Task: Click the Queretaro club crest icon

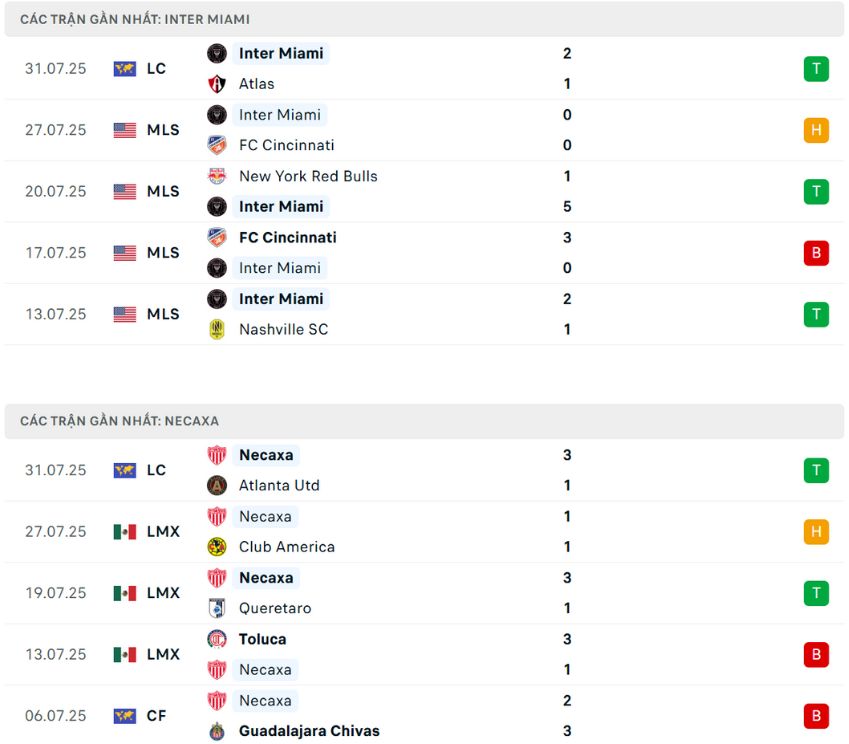Action: point(217,608)
